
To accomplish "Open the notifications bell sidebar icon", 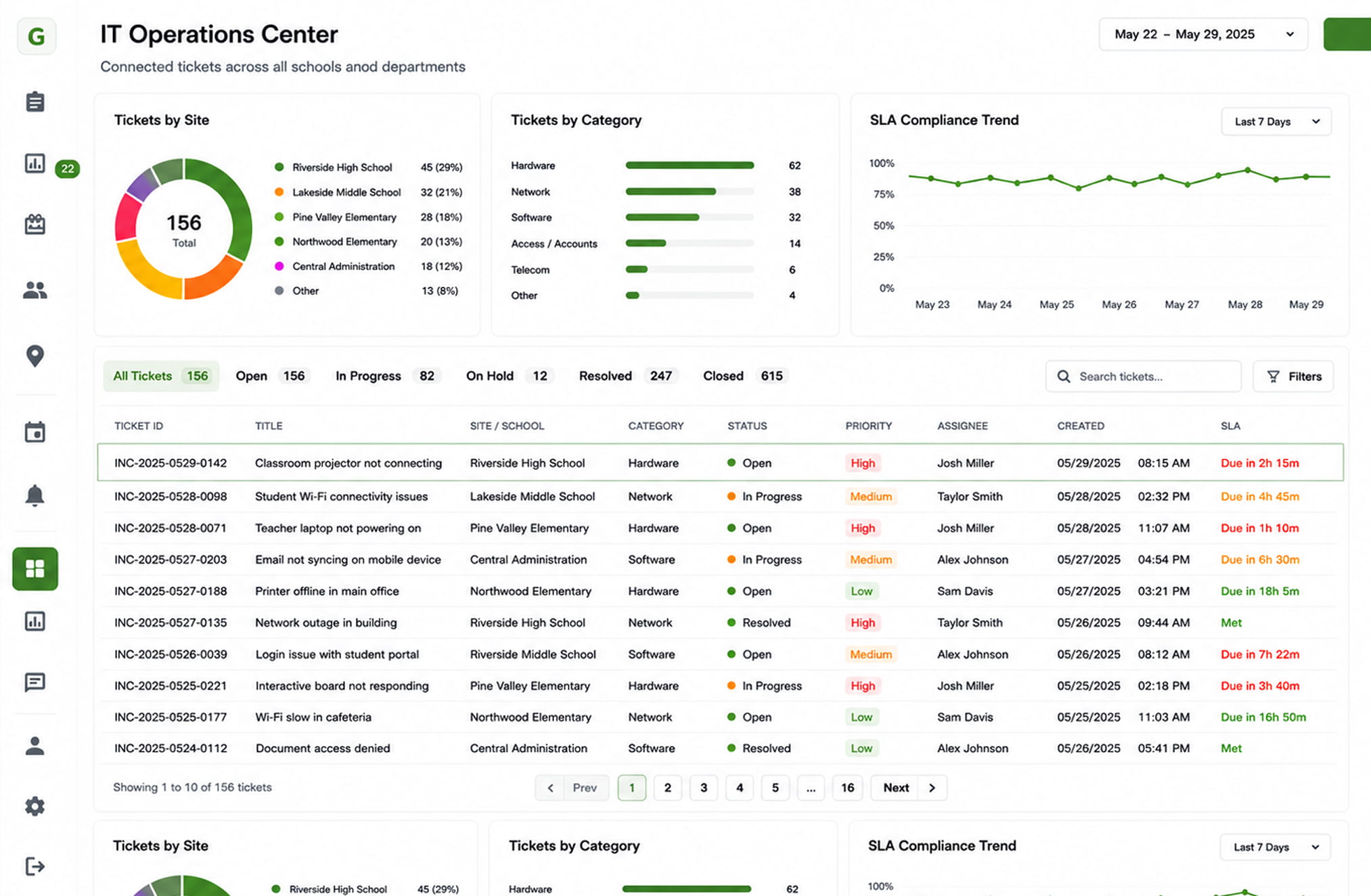I will [x=35, y=495].
